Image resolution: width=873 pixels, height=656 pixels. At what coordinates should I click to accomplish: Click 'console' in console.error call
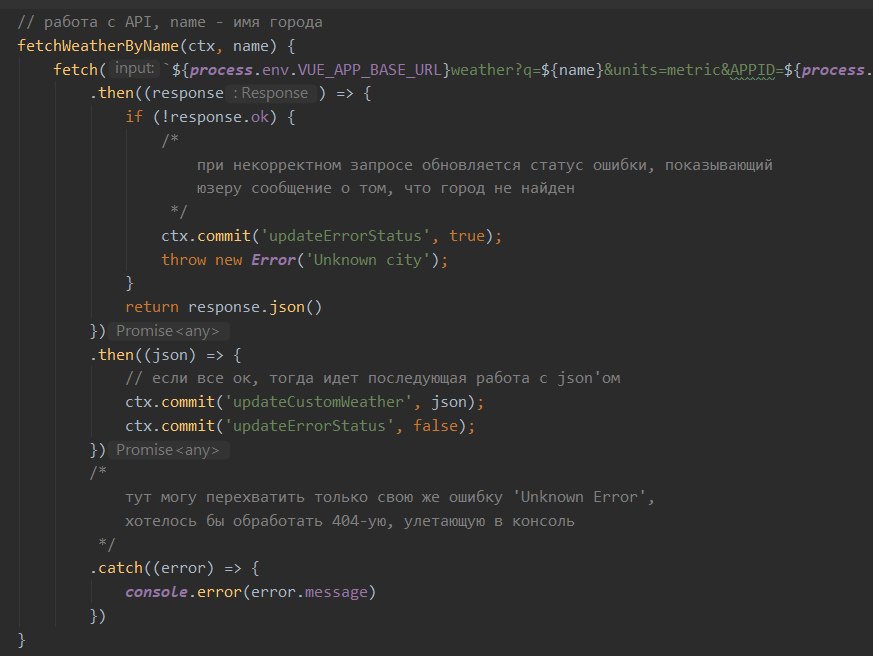(x=156, y=591)
